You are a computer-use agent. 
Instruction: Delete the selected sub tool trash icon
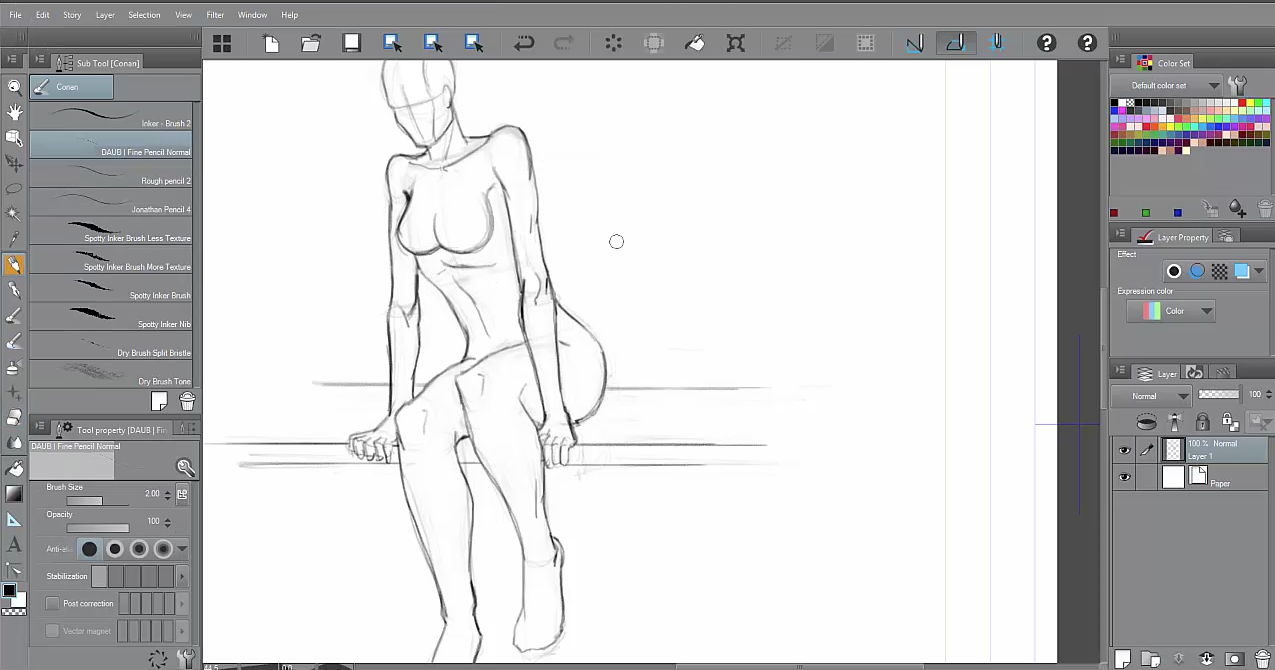[187, 401]
